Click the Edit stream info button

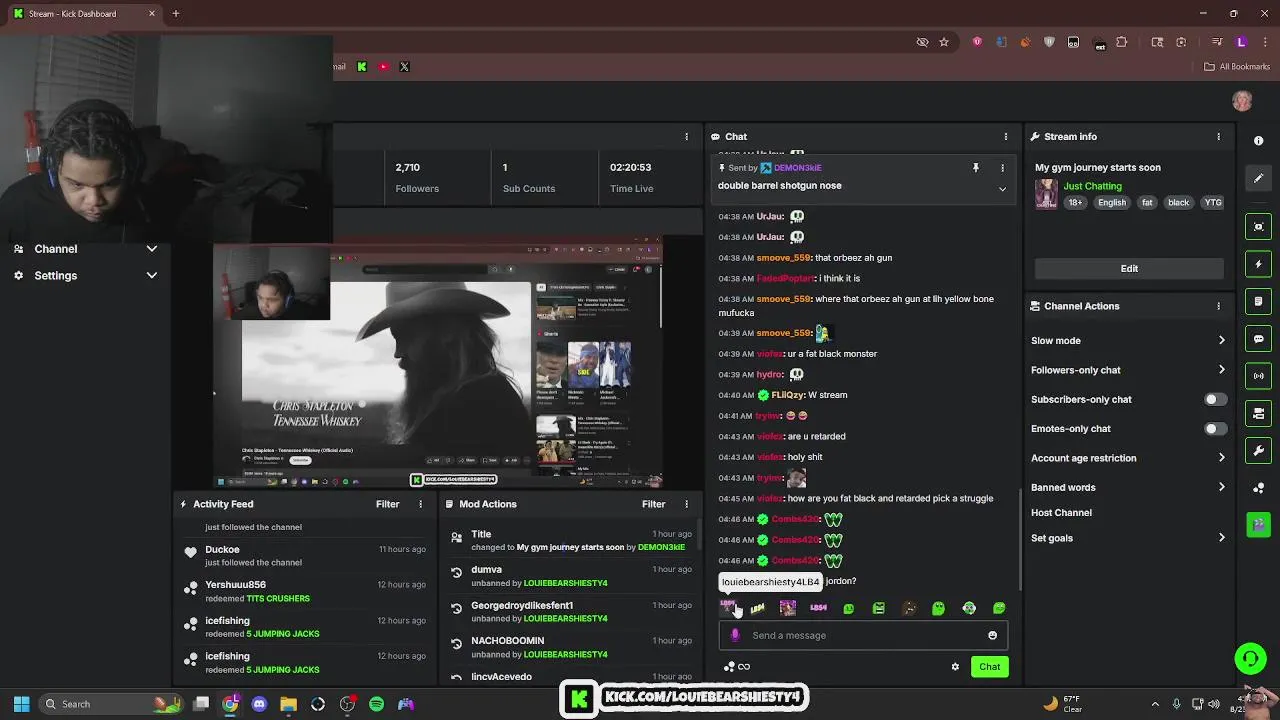tap(1129, 268)
